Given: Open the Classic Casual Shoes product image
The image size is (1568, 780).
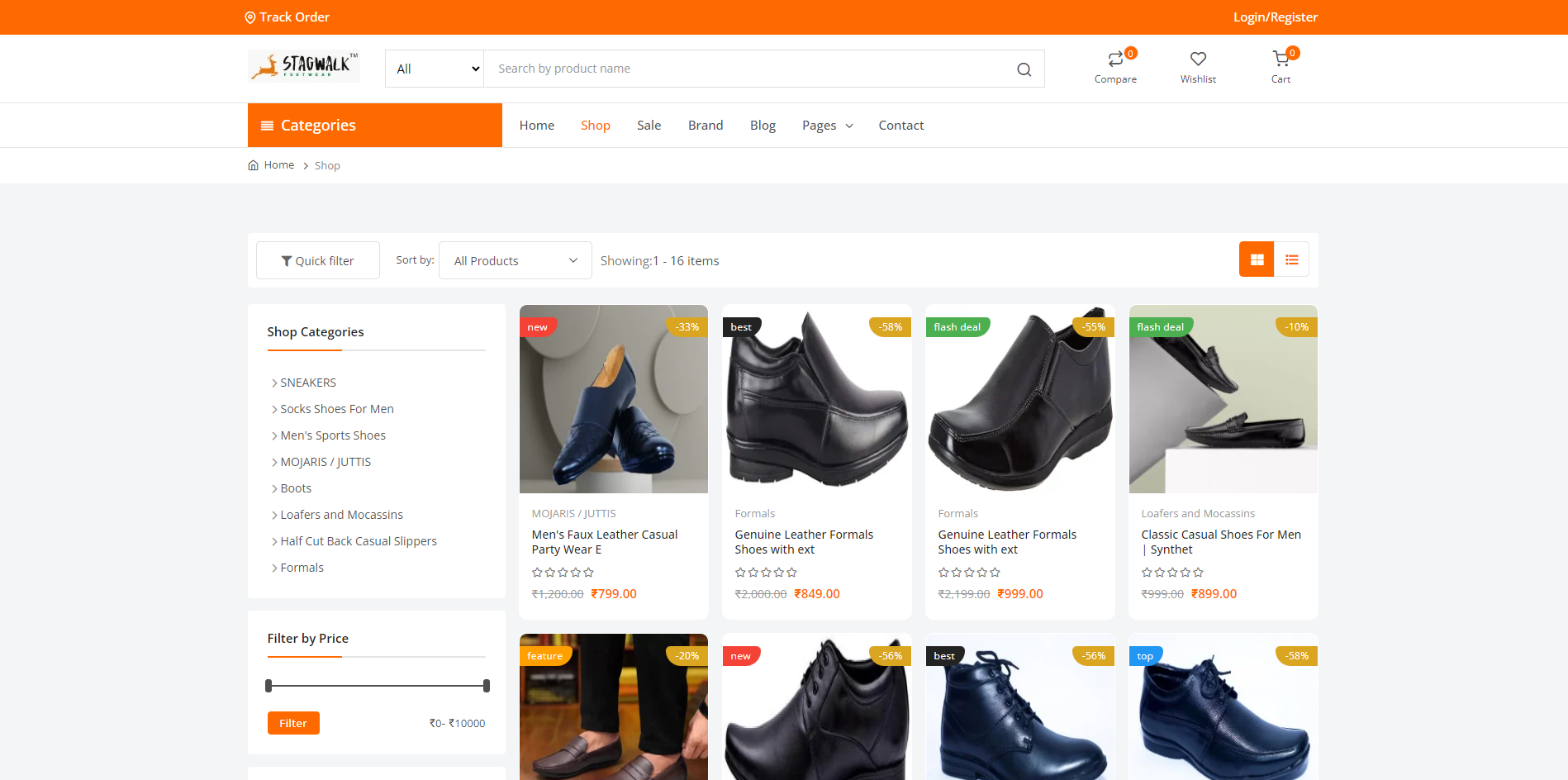Looking at the screenshot, I should tap(1224, 399).
